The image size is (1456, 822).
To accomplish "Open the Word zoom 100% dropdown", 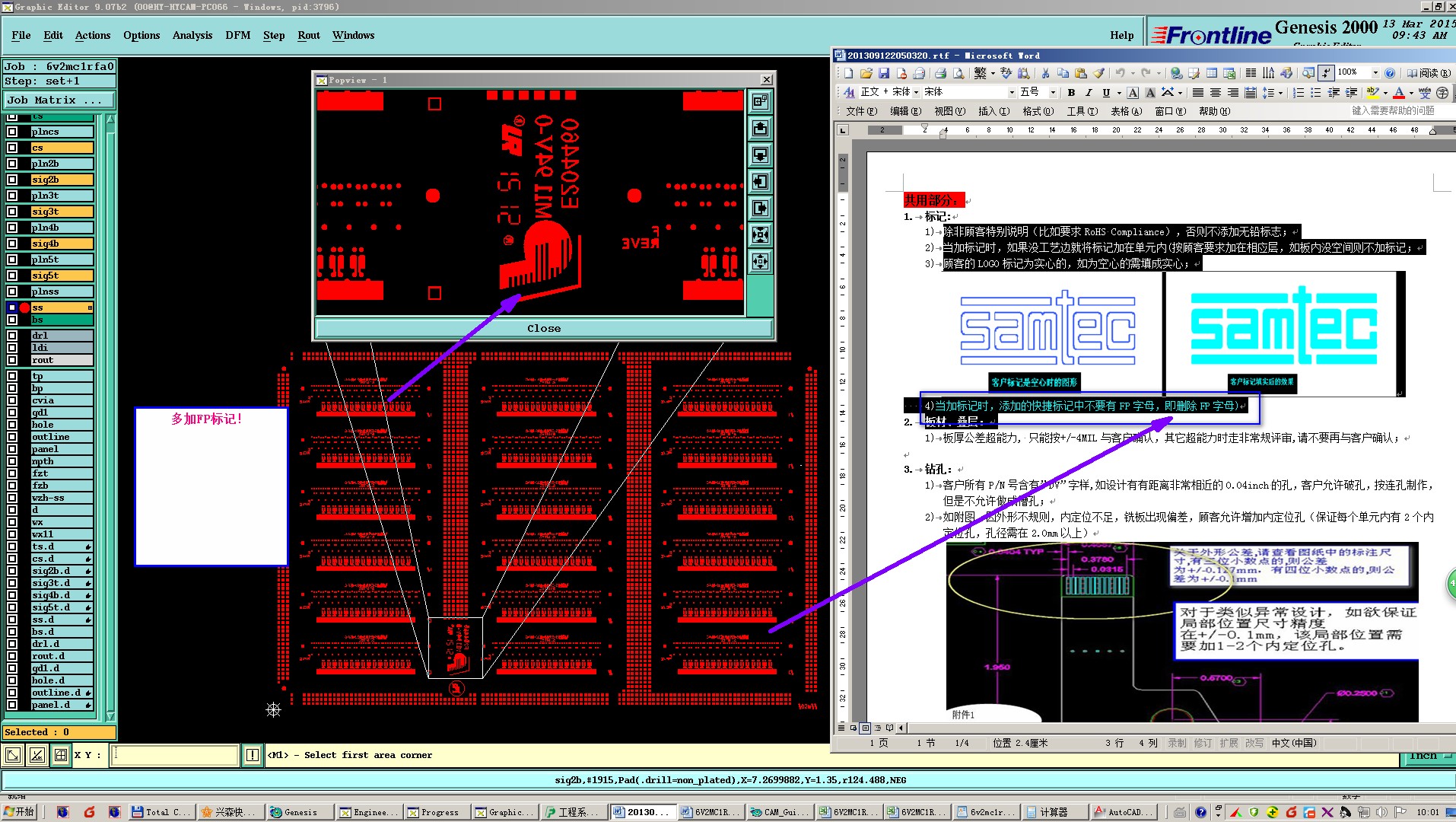I will tap(1375, 73).
